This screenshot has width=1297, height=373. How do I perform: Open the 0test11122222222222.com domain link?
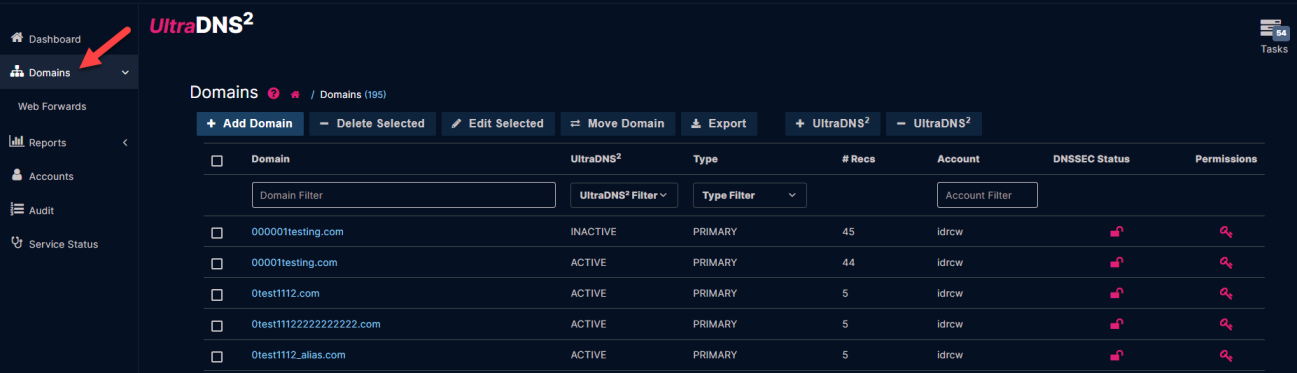click(x=316, y=325)
